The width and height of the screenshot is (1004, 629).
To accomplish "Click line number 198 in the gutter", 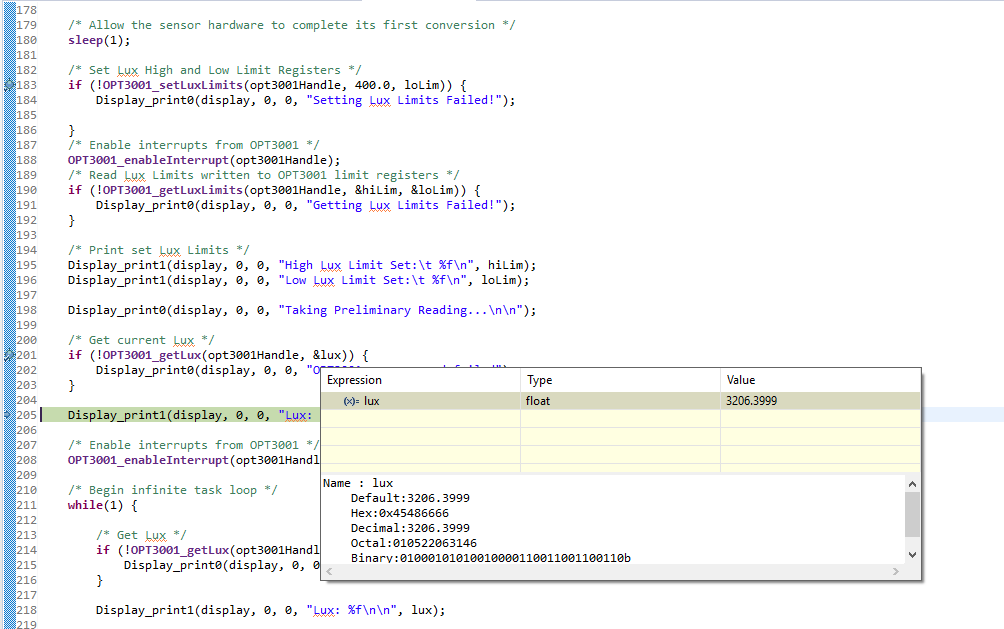I will click(26, 310).
